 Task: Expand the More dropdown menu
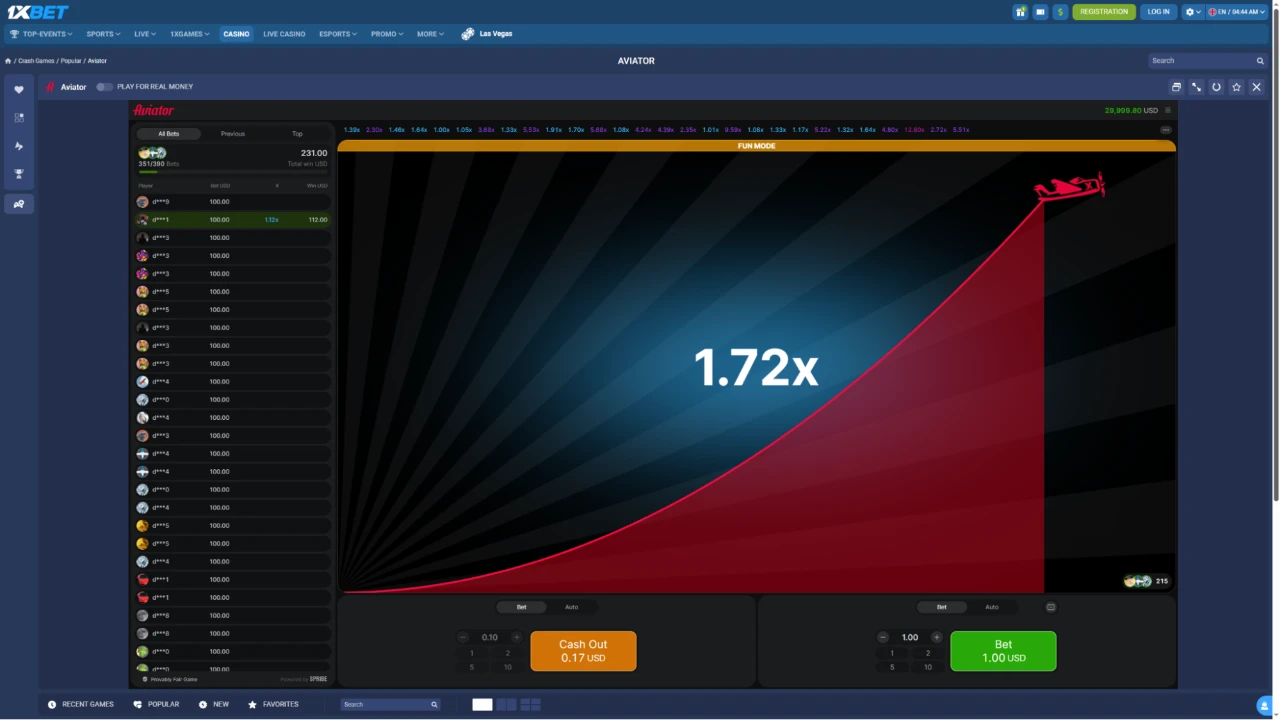pos(430,34)
